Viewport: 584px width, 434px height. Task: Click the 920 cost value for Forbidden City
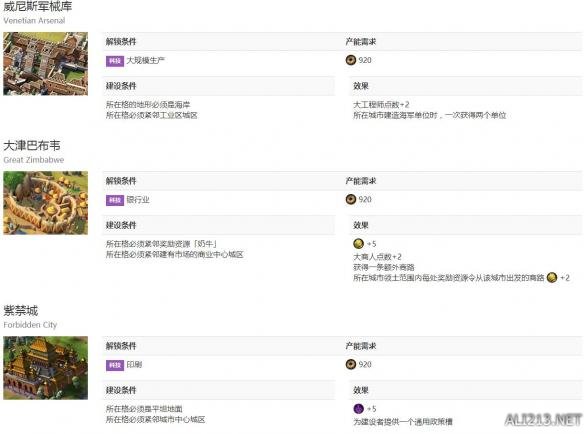pyautogui.click(x=365, y=364)
